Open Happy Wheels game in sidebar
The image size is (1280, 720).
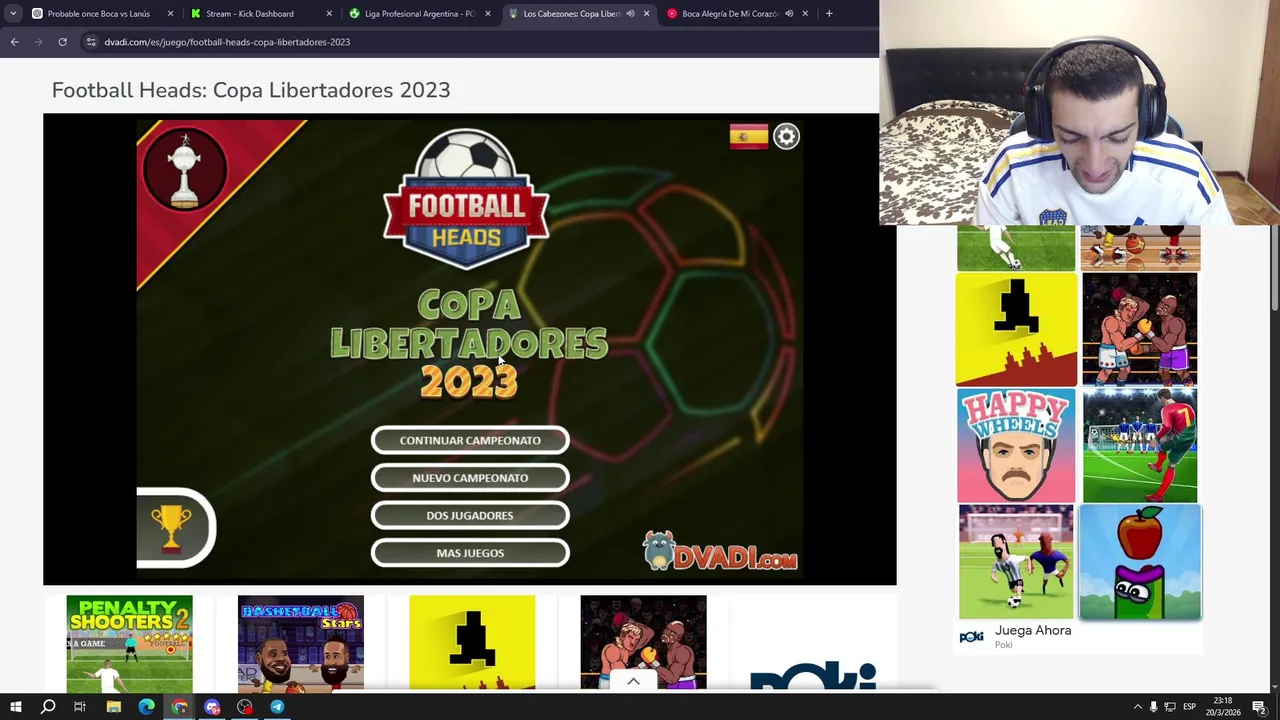(x=1016, y=446)
